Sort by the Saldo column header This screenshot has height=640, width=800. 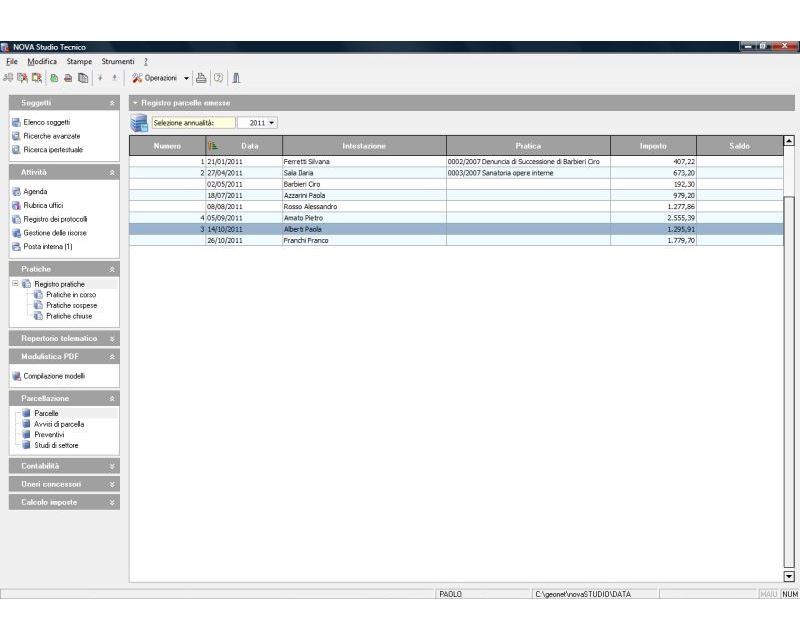tap(739, 146)
